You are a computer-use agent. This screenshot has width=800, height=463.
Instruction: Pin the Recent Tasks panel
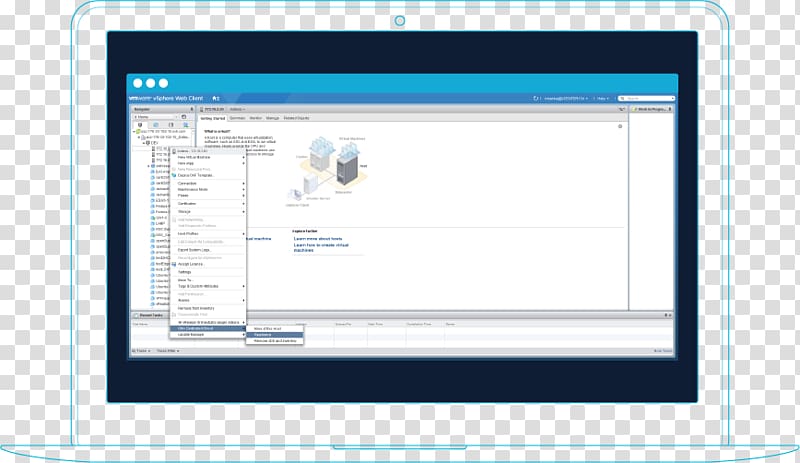coord(666,315)
